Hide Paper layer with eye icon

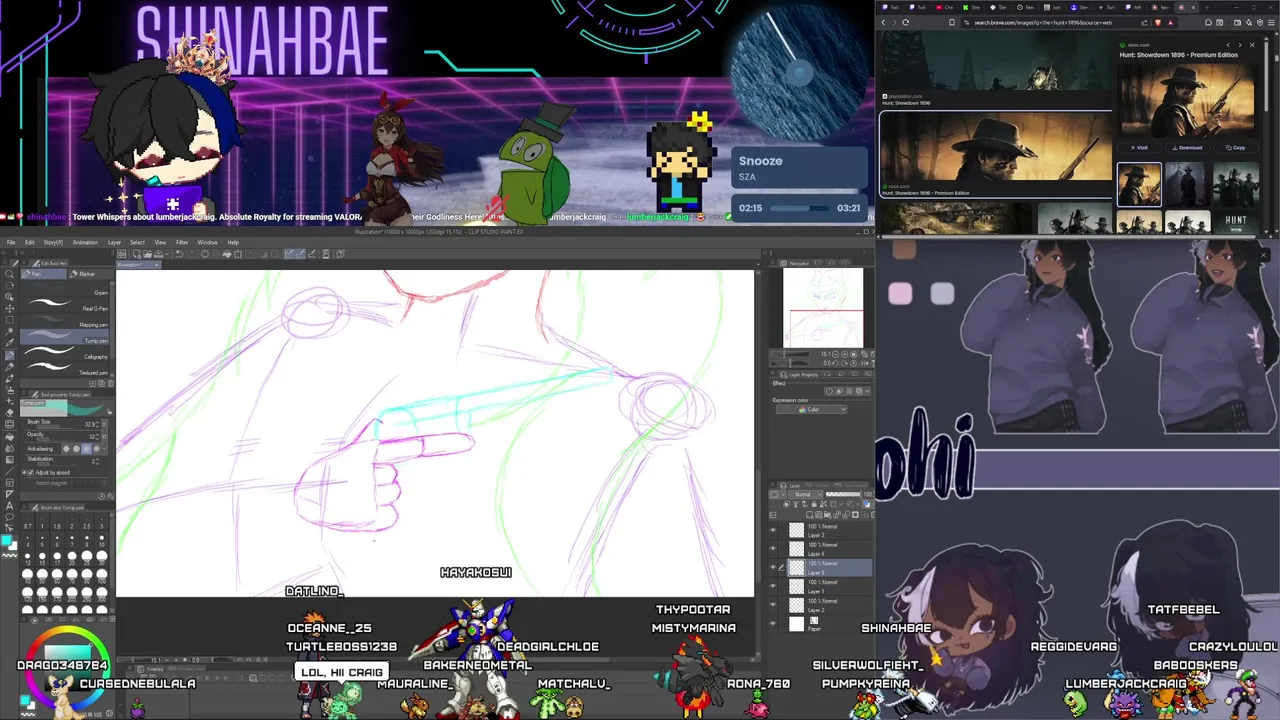(x=773, y=623)
